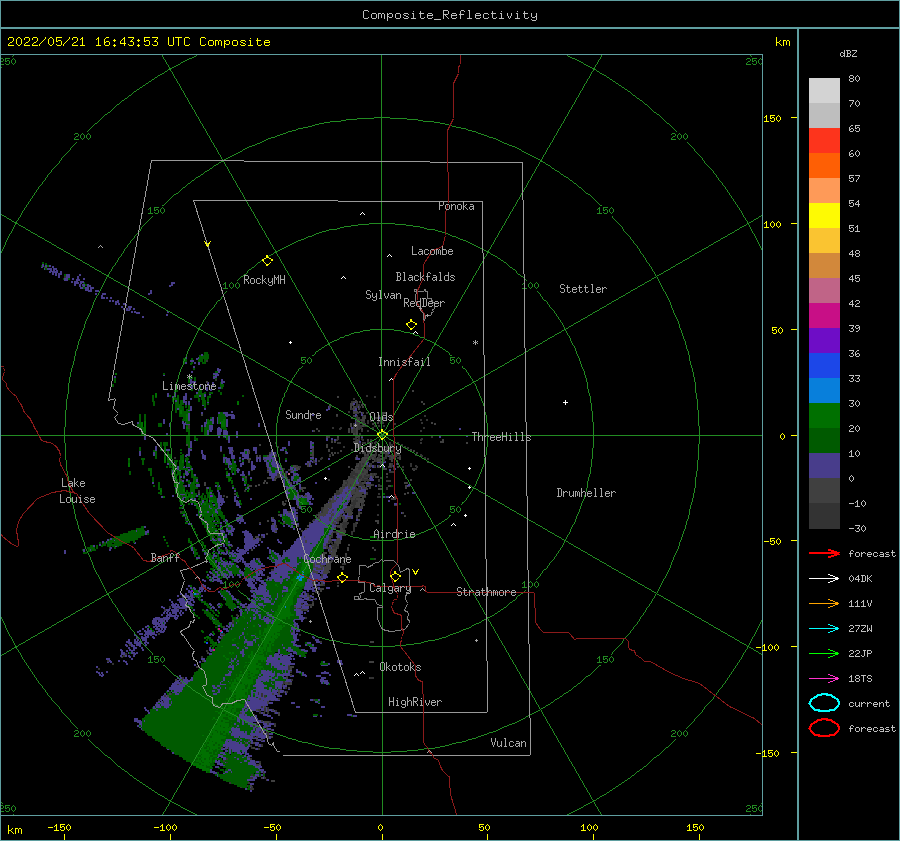Click the yellow diamond marker west of Calgary
Screen dimensions: 900x841
pos(343,578)
